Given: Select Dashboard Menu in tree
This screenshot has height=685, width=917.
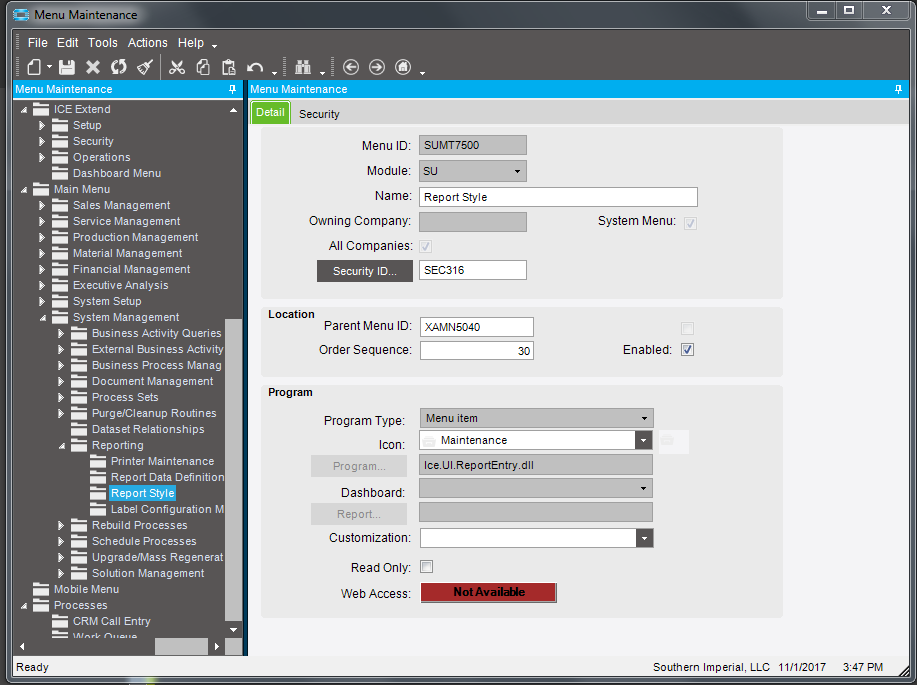Looking at the screenshot, I should pyautogui.click(x=116, y=174).
